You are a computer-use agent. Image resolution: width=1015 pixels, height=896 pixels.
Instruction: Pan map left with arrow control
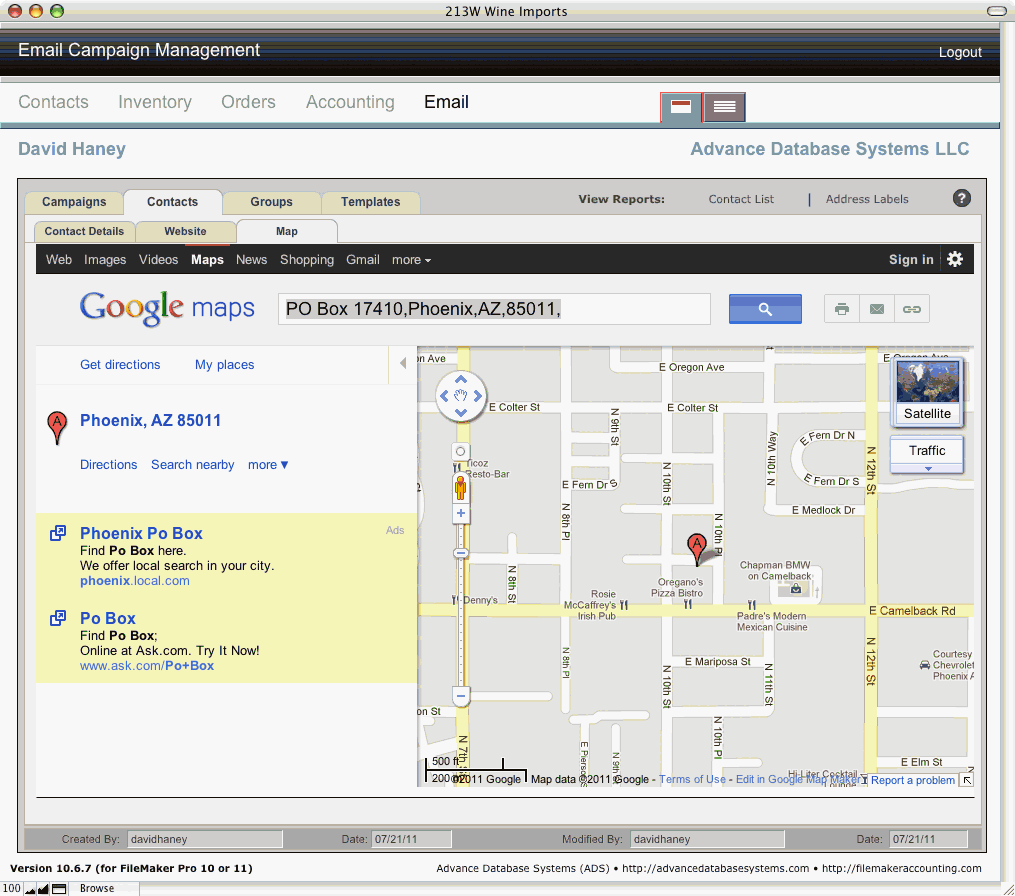444,396
